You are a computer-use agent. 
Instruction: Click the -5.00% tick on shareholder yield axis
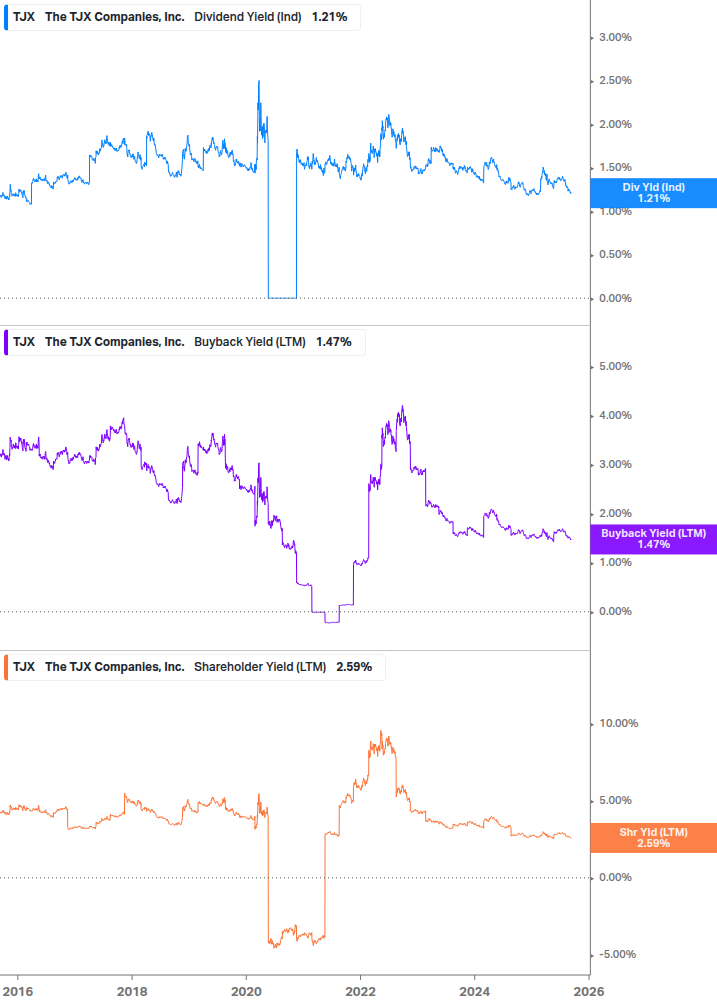tap(618, 954)
